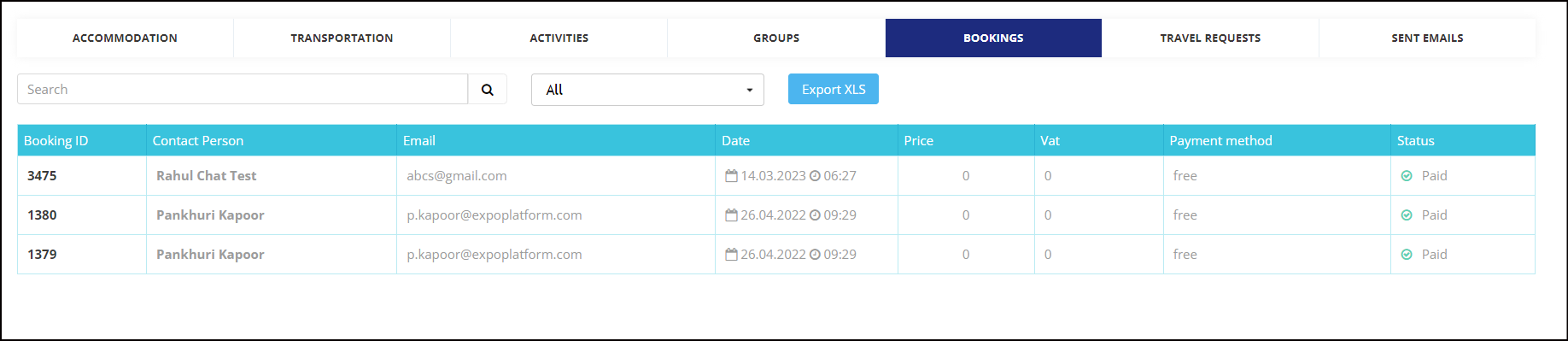Click the clock icon in booking 1379's row
Image resolution: width=1568 pixels, height=341 pixels.
pyautogui.click(x=815, y=255)
